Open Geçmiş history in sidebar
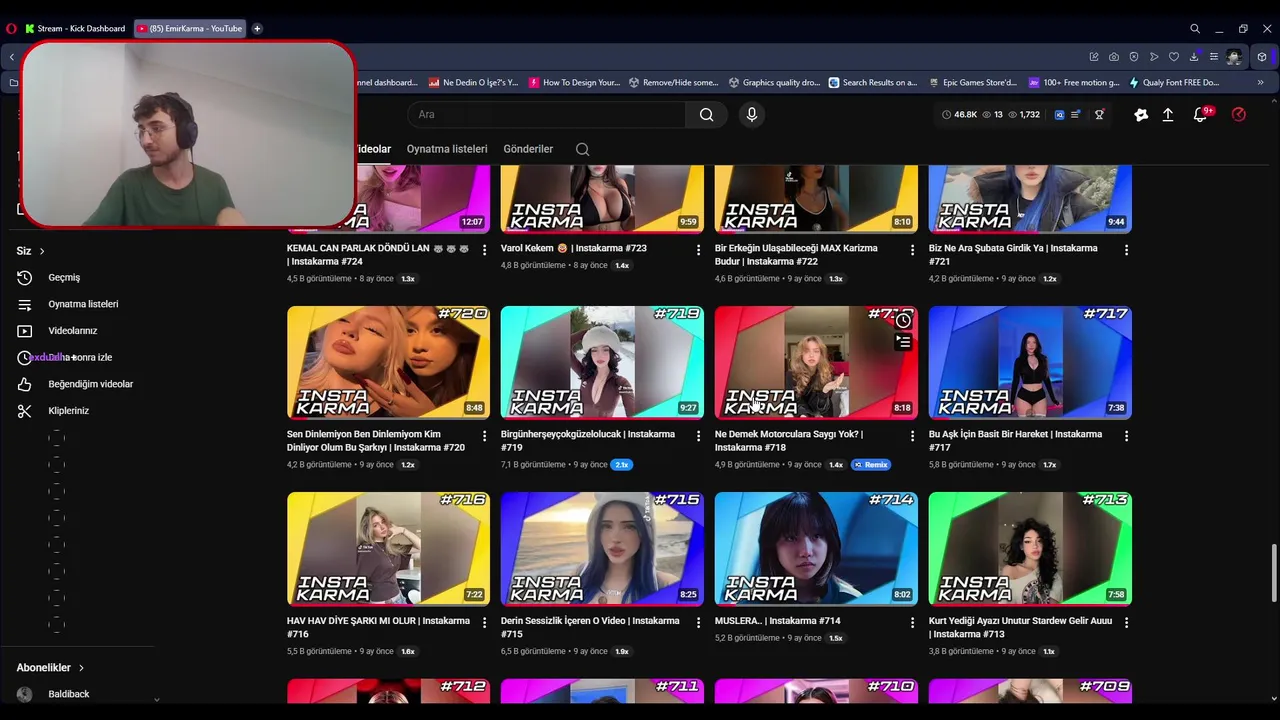 [64, 277]
